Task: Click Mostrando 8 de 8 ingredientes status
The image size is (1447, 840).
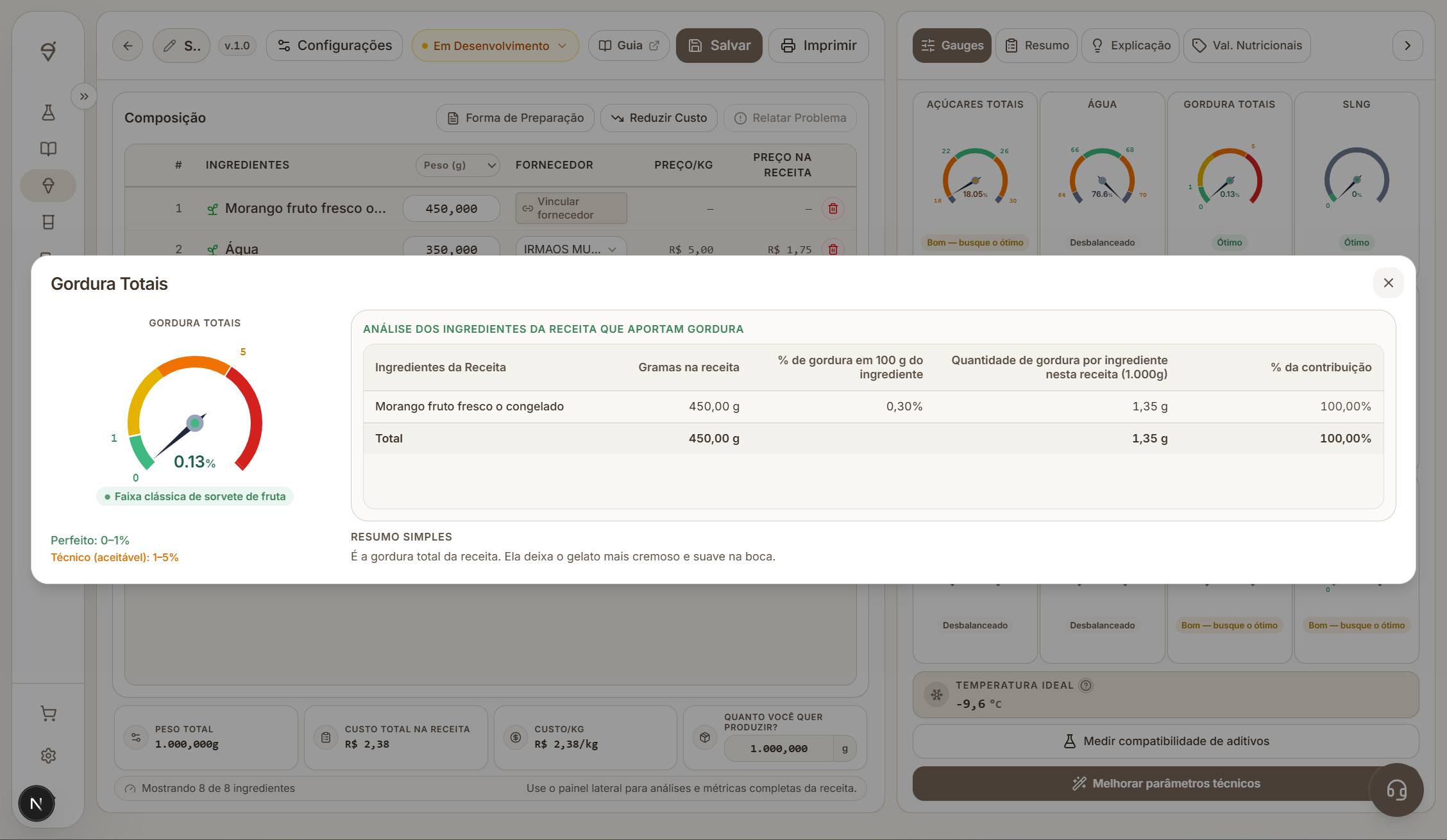Action: coord(218,788)
